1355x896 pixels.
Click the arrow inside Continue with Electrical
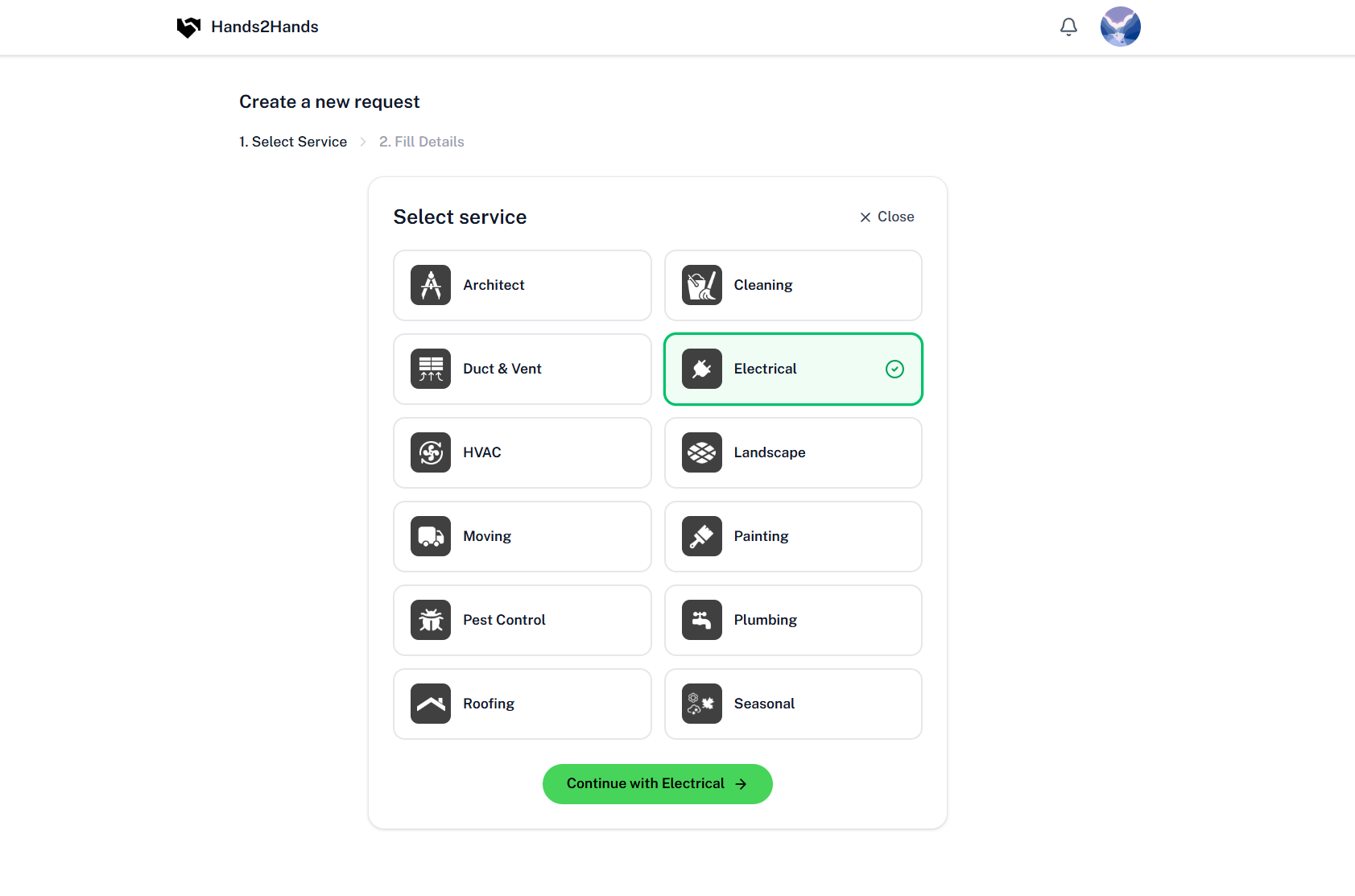741,784
